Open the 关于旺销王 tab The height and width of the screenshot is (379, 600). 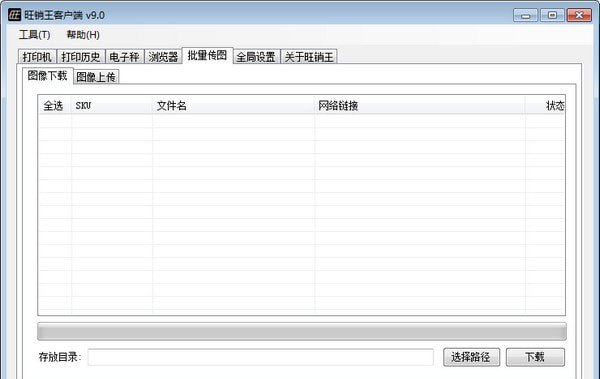pyautogui.click(x=309, y=57)
